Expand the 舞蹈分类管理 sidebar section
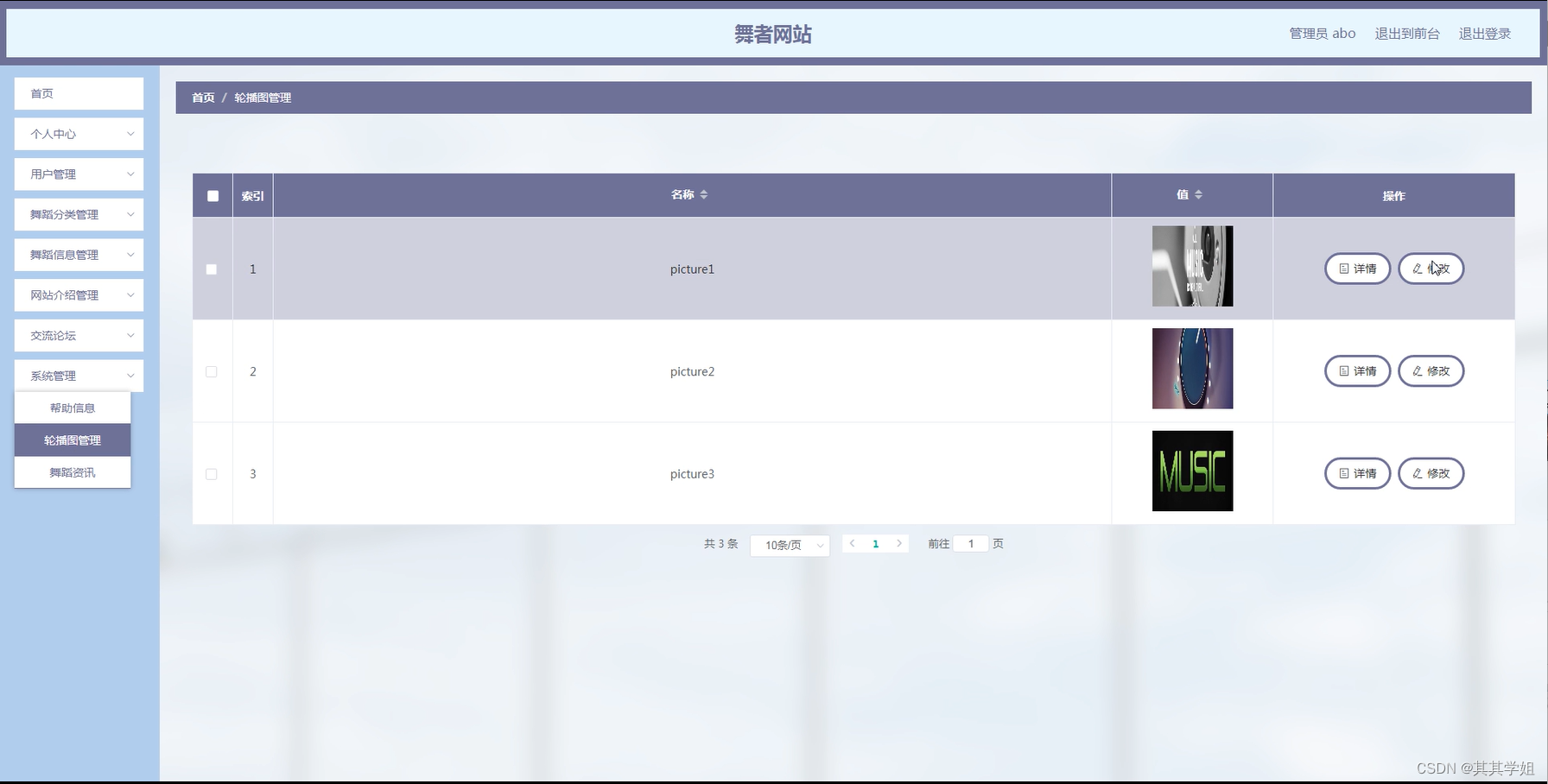 click(78, 214)
